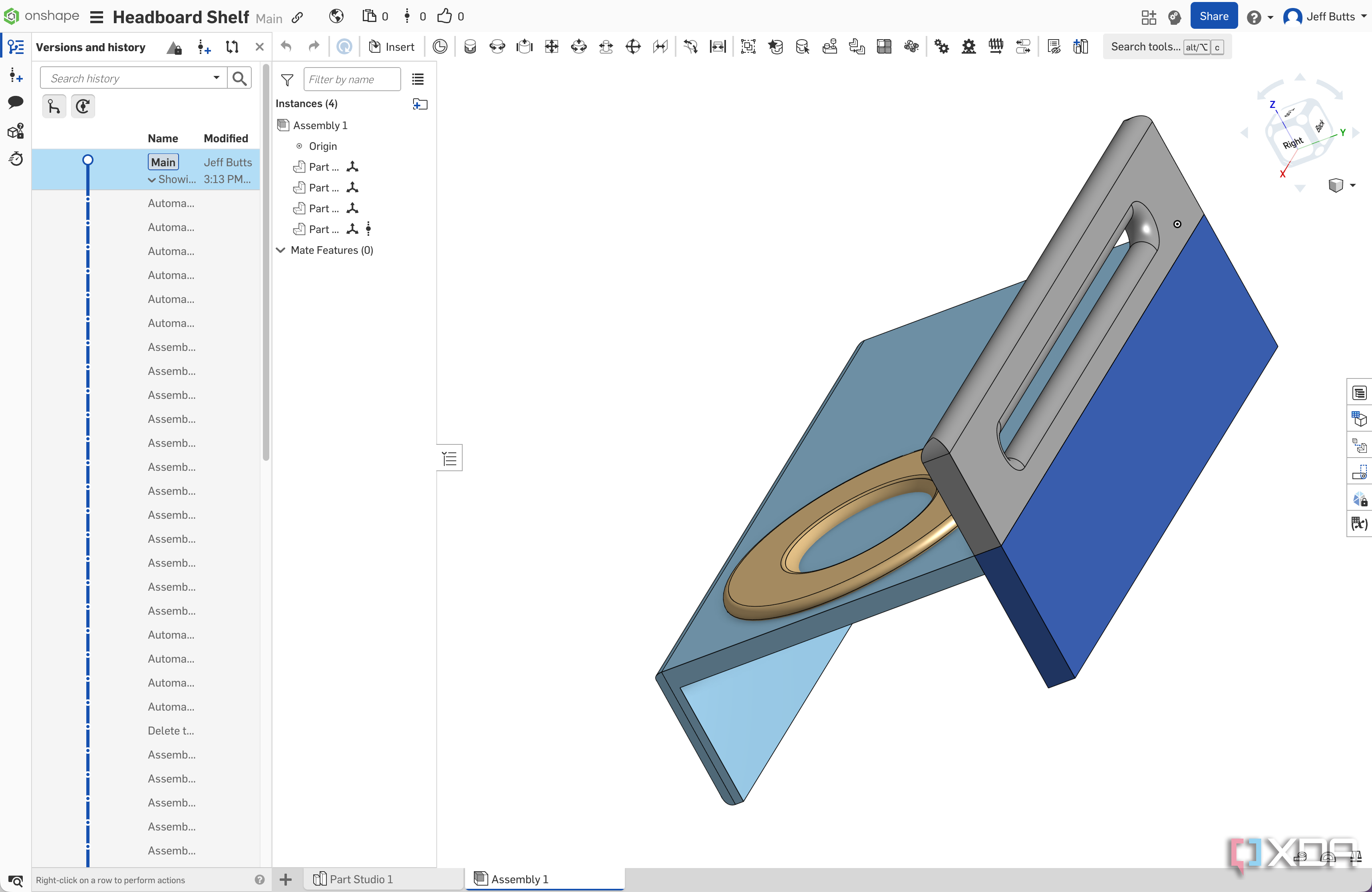Toggle the configuration panel icon on right edge
Image resolution: width=1372 pixels, height=892 pixels.
[1359, 419]
